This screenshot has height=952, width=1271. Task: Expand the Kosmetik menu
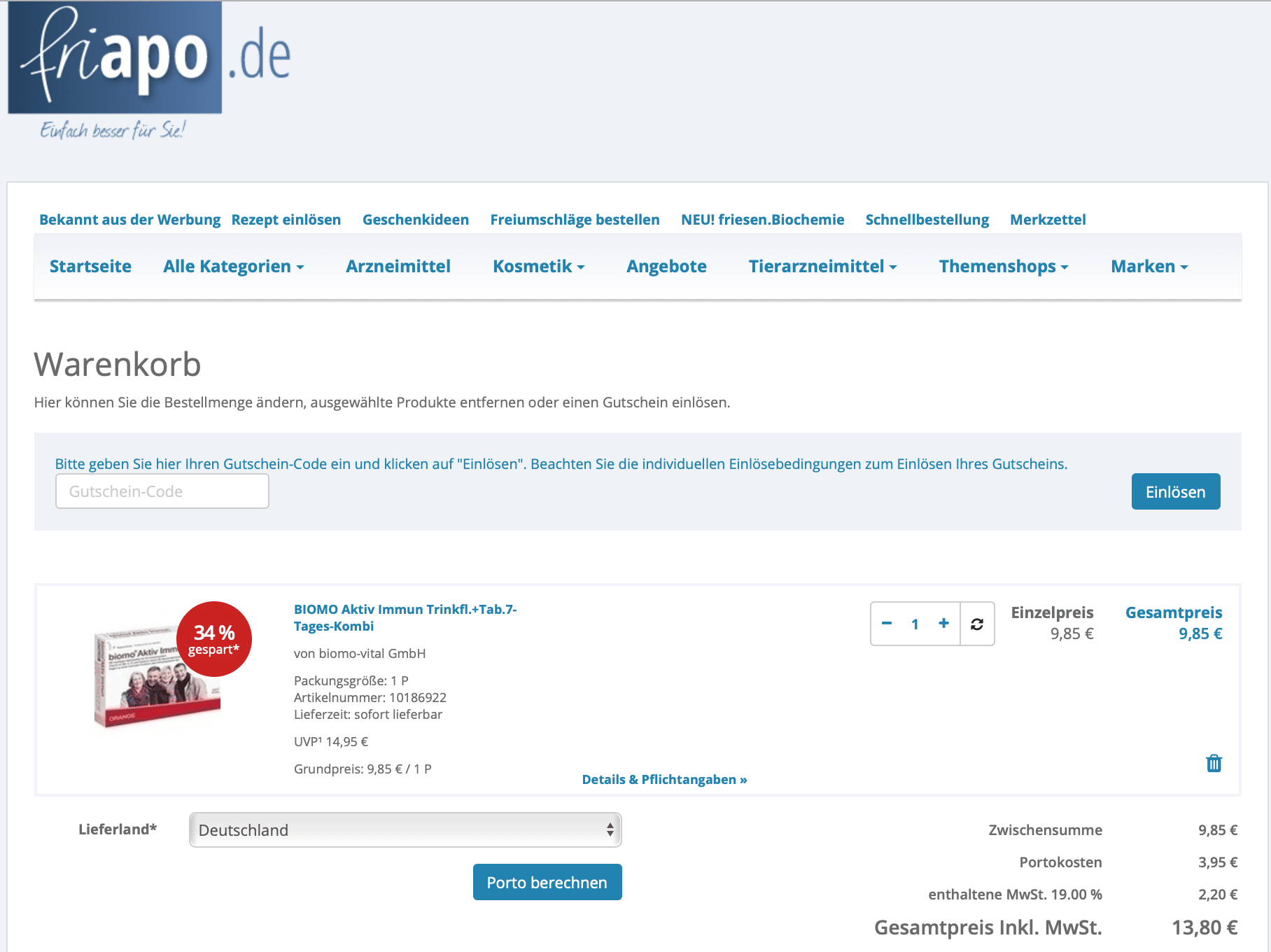pyautogui.click(x=538, y=266)
